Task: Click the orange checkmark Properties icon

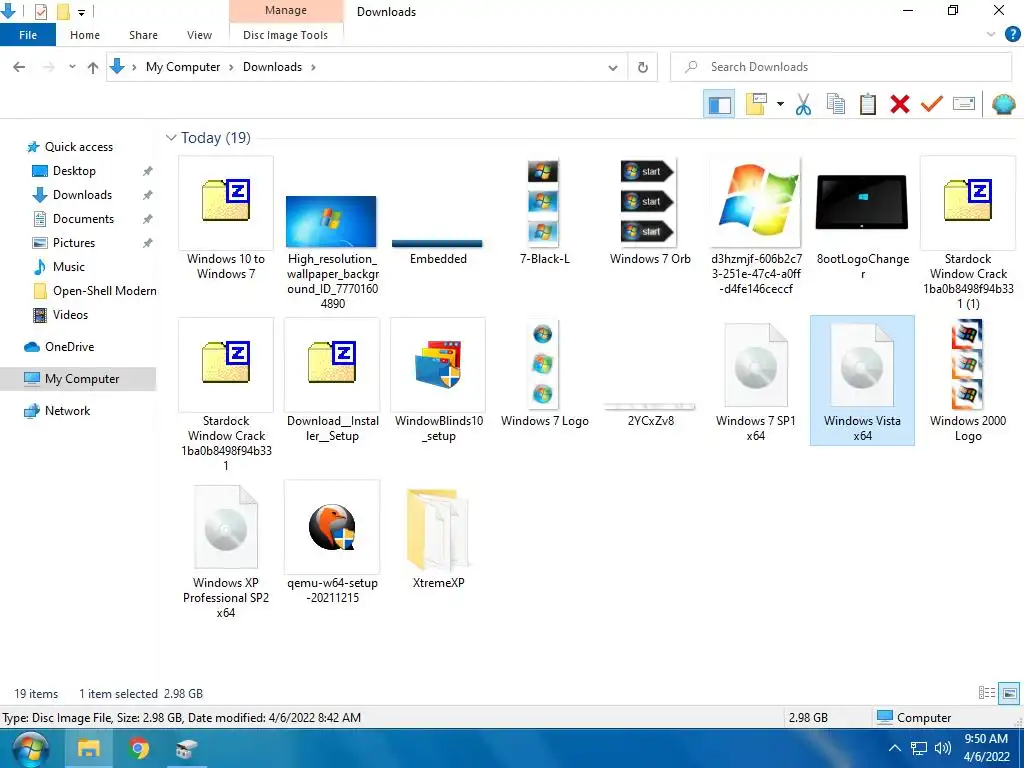Action: click(x=932, y=104)
